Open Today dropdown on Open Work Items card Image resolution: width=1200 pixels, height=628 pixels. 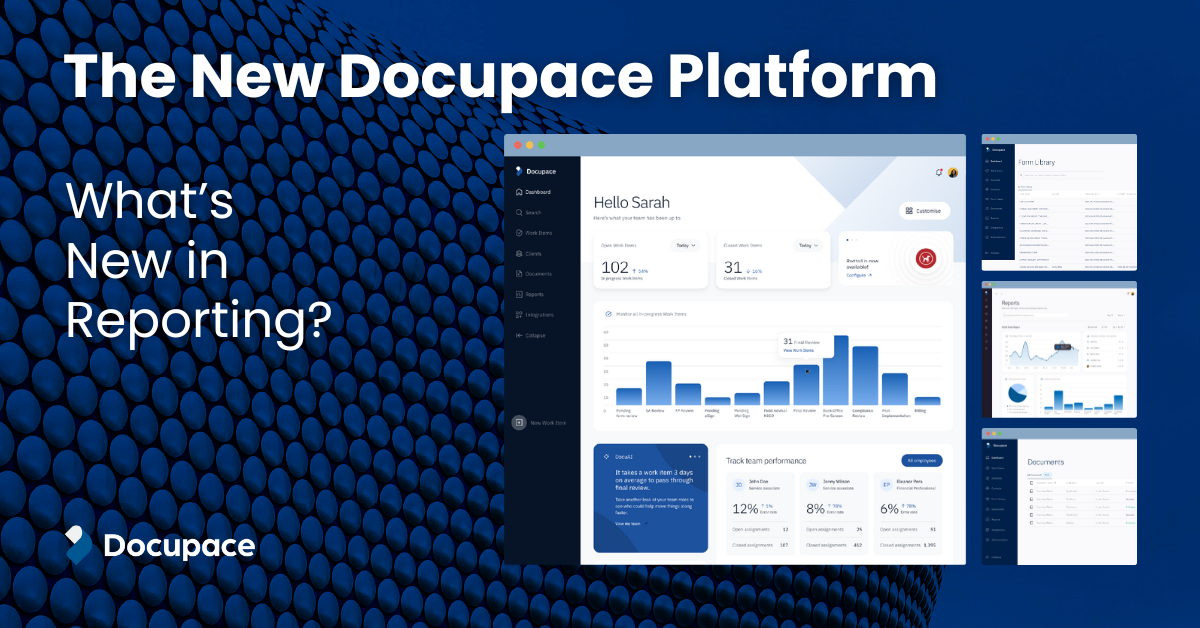coord(687,245)
